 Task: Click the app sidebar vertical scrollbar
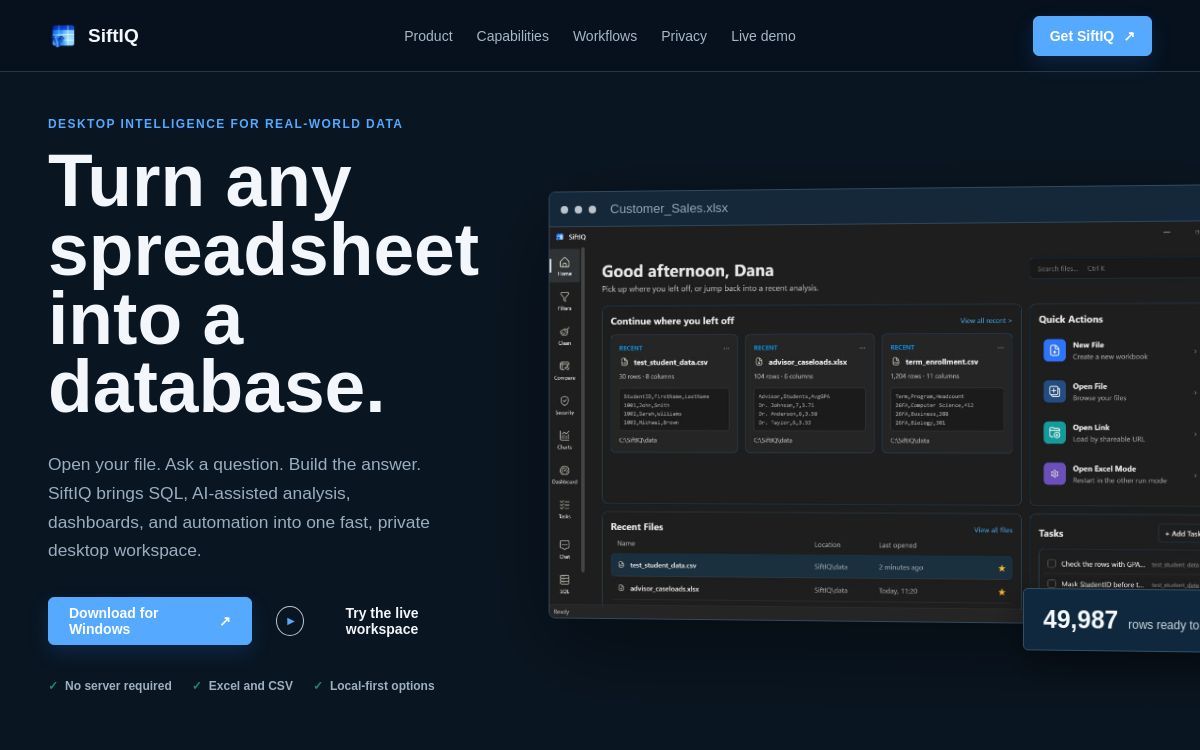click(583, 410)
